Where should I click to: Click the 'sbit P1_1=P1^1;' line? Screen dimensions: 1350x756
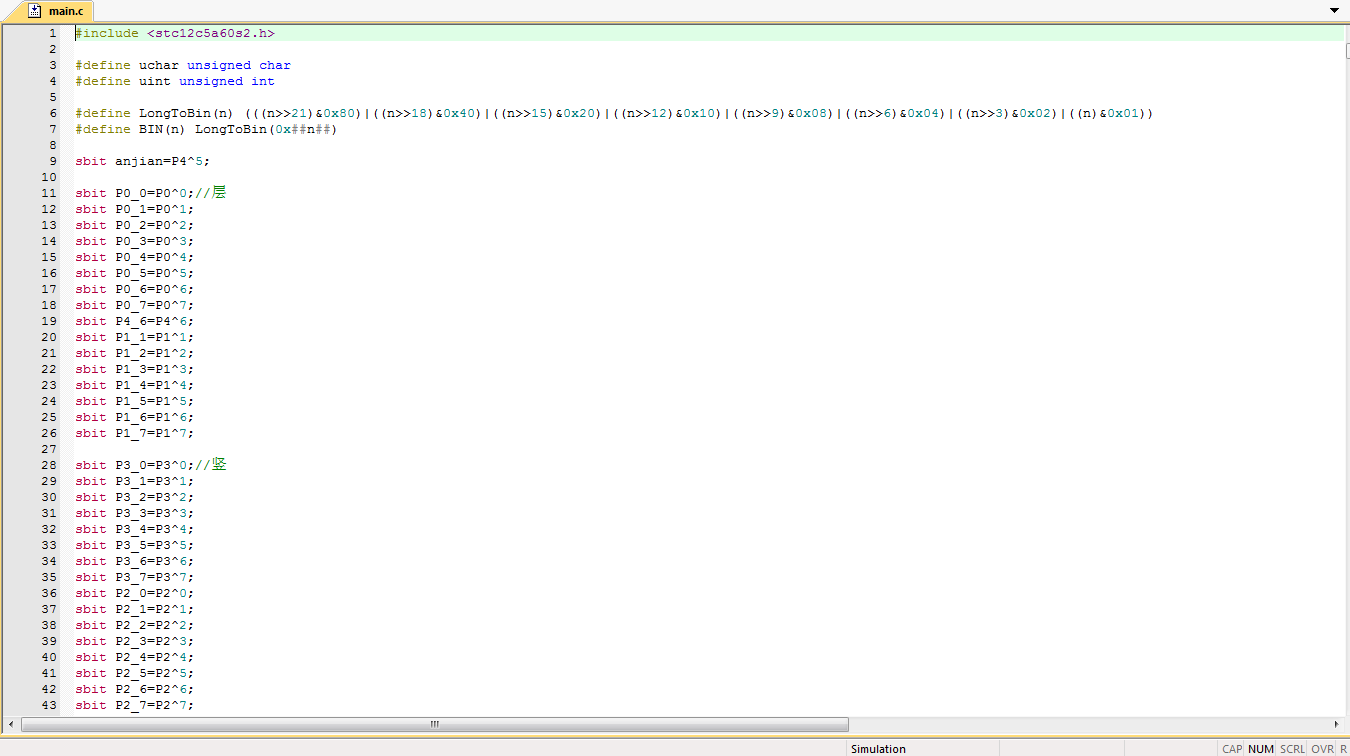point(135,337)
